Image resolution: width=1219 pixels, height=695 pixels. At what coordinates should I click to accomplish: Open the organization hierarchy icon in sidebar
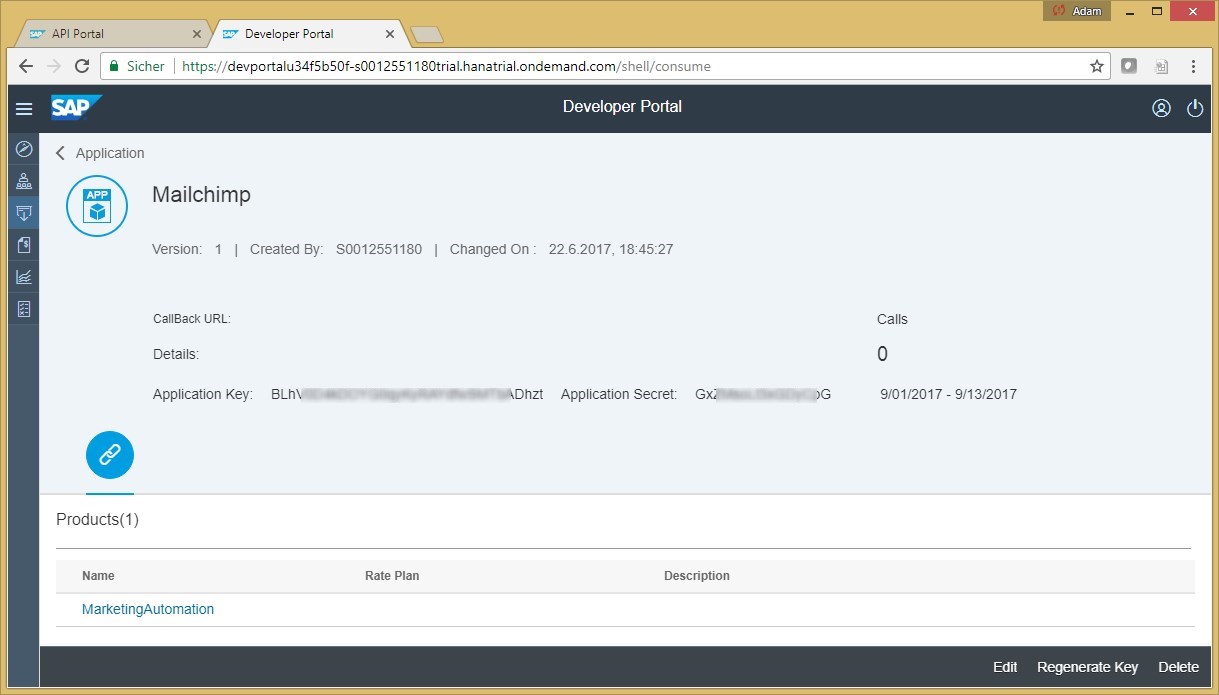click(23, 180)
